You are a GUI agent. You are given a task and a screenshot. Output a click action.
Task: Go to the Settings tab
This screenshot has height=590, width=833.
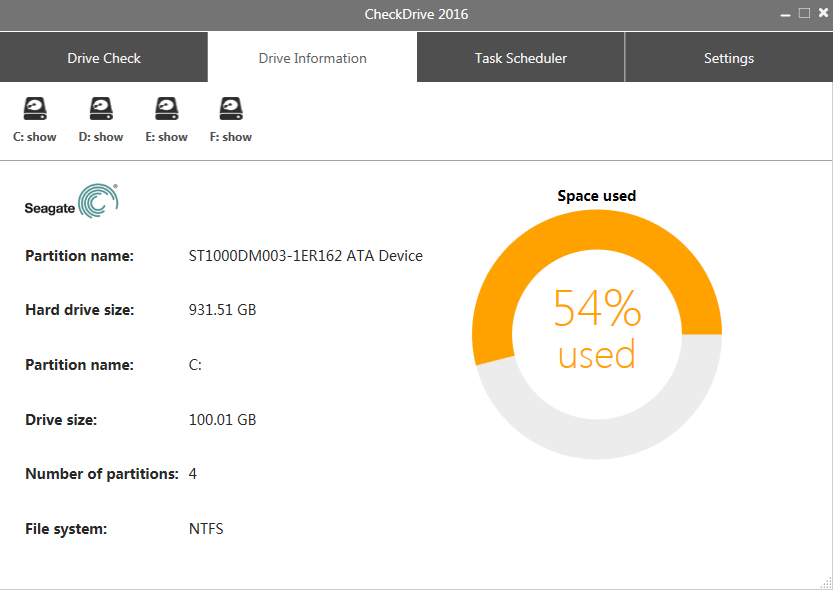728,58
